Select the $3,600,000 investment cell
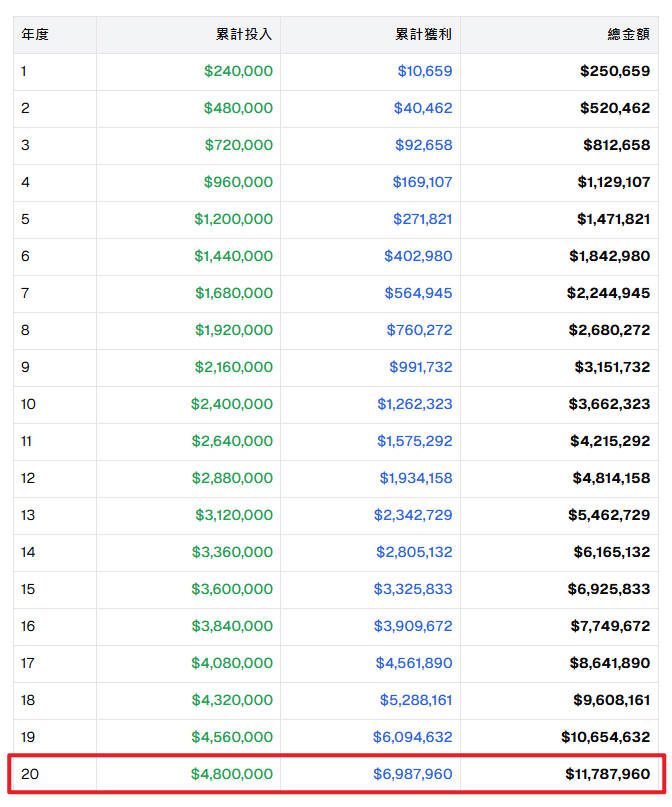 point(231,589)
